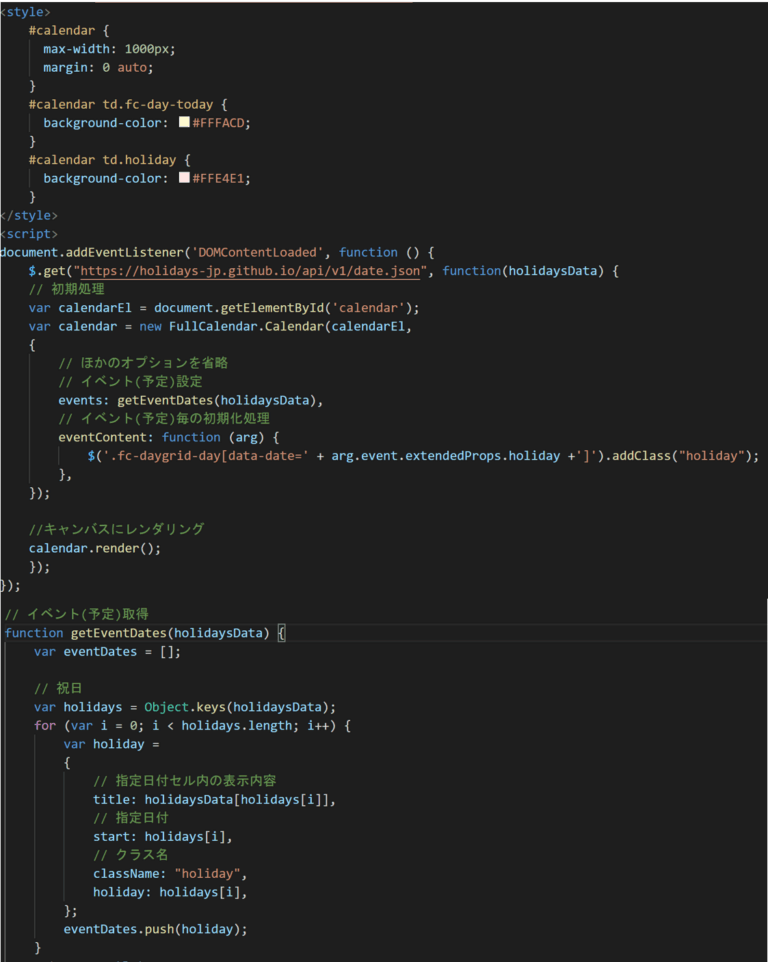Screen dimensions: 768x962
Task: Click 'addClass("holiday")' call
Action: pos(682,456)
